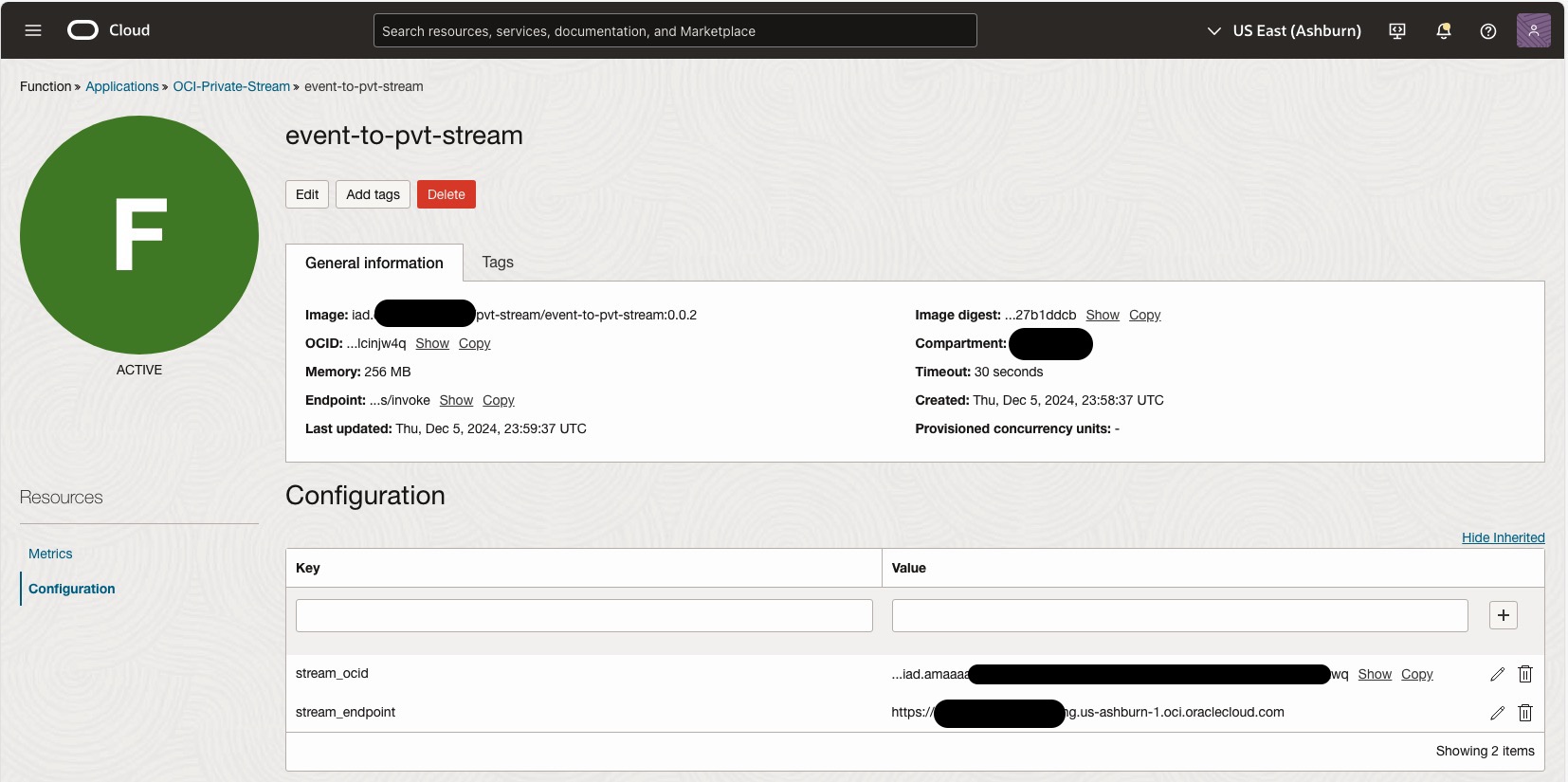Screen dimensions: 1568x782
Task: Copy the stream_ocid value
Action: (x=1417, y=674)
